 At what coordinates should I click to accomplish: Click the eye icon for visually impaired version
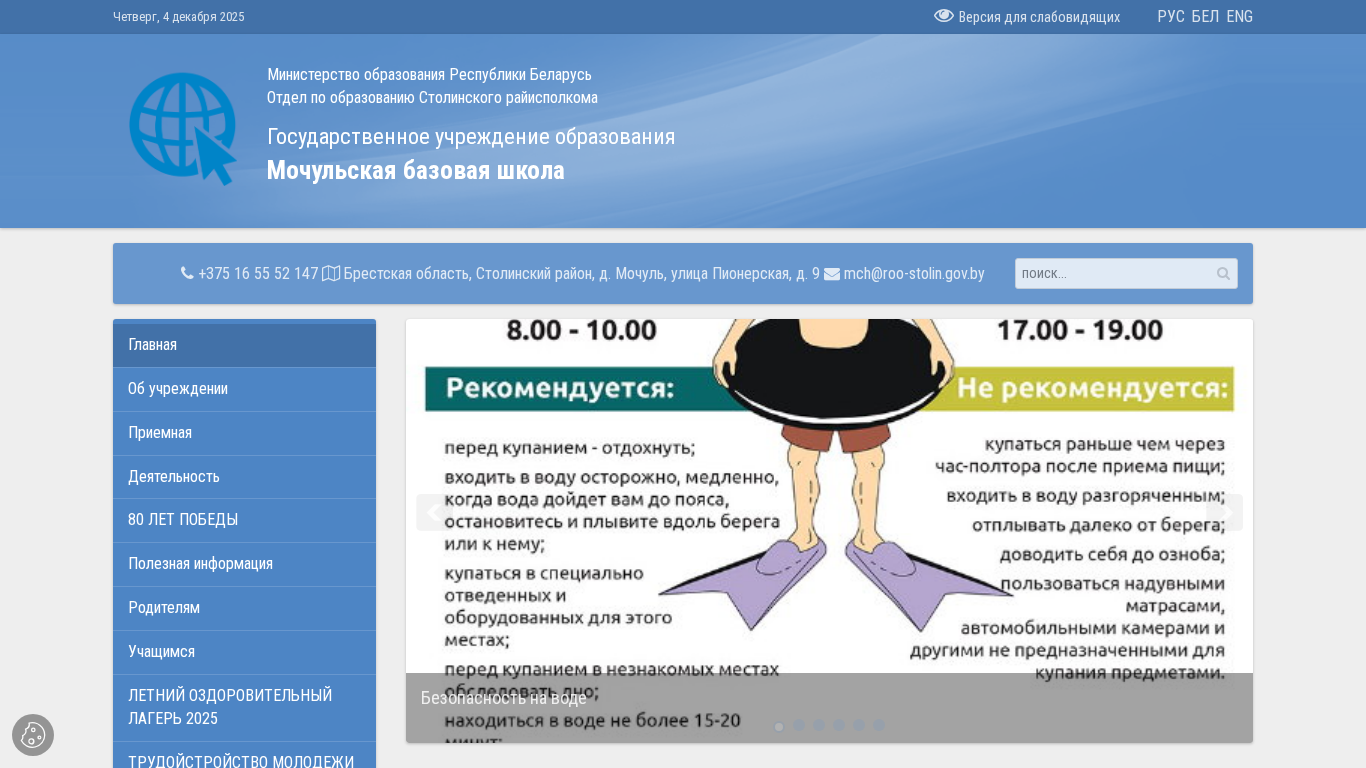(x=944, y=16)
